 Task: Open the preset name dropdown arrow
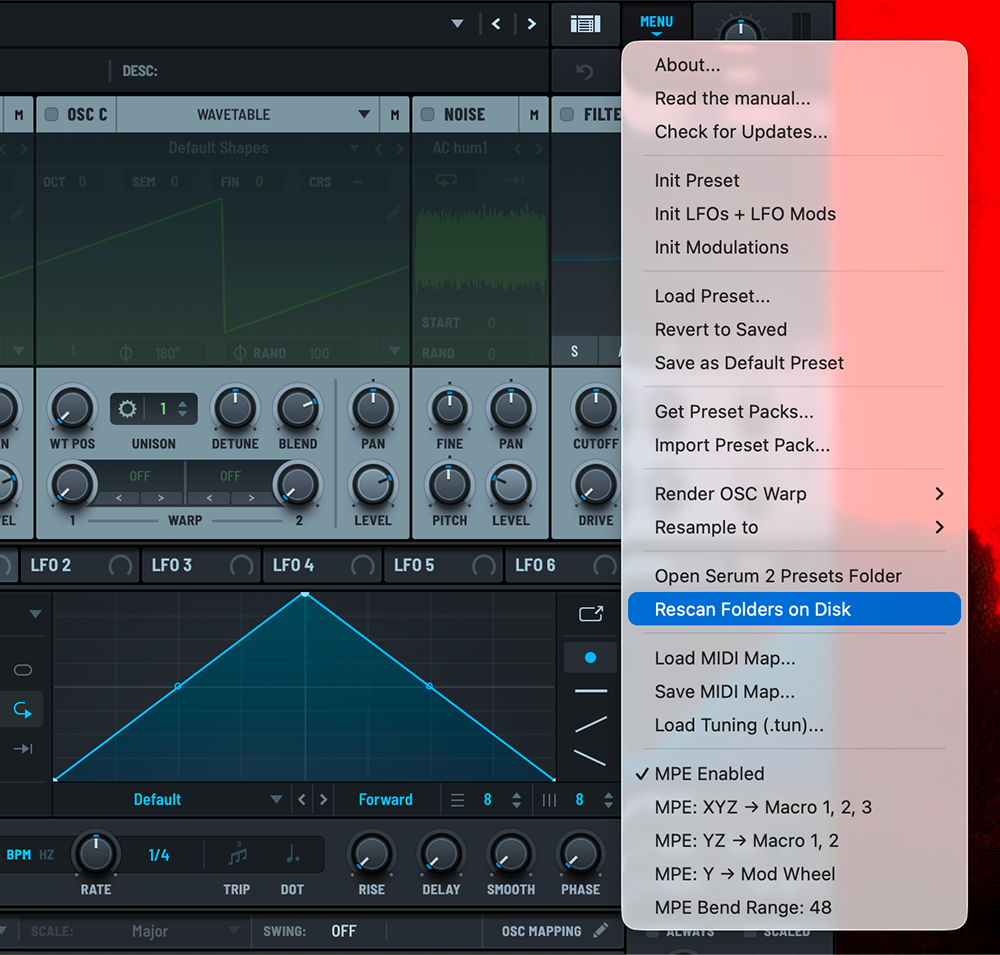point(457,24)
